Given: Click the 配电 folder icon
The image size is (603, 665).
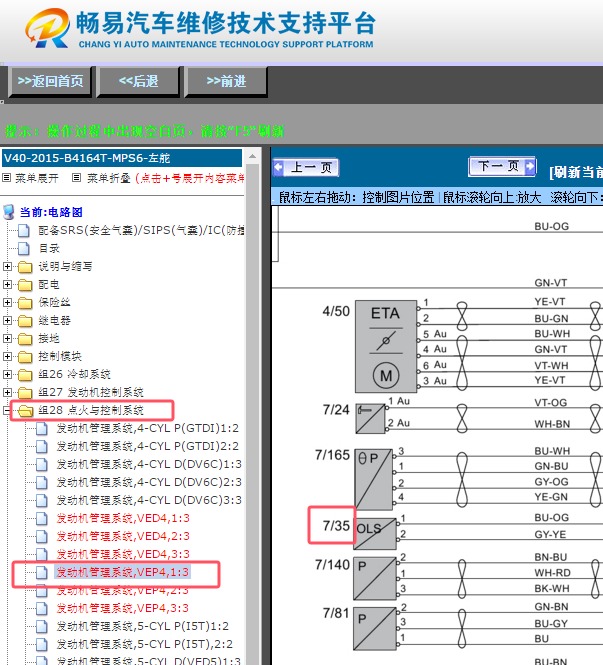Looking at the screenshot, I should pyautogui.click(x=25, y=284).
